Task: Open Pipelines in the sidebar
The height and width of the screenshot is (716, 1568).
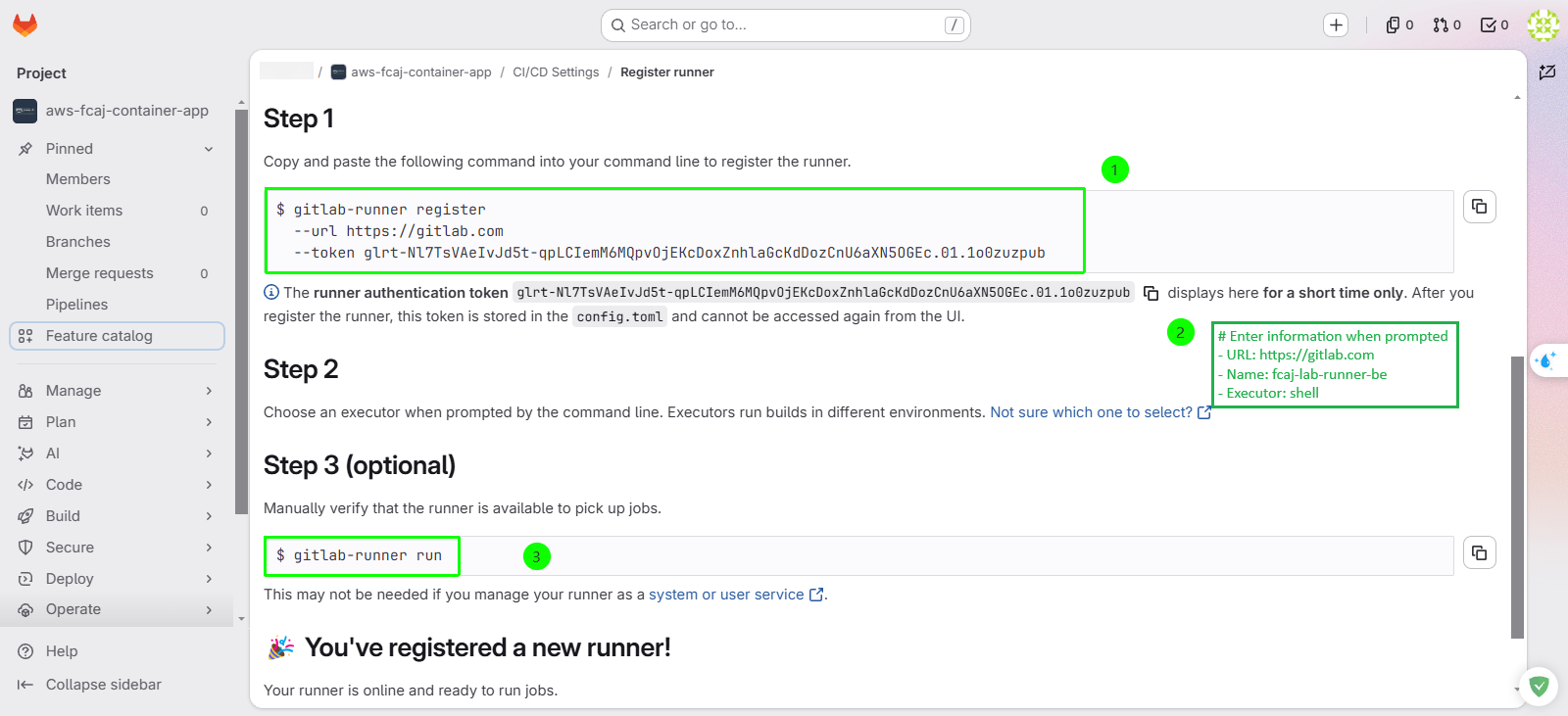Action: 118,305
